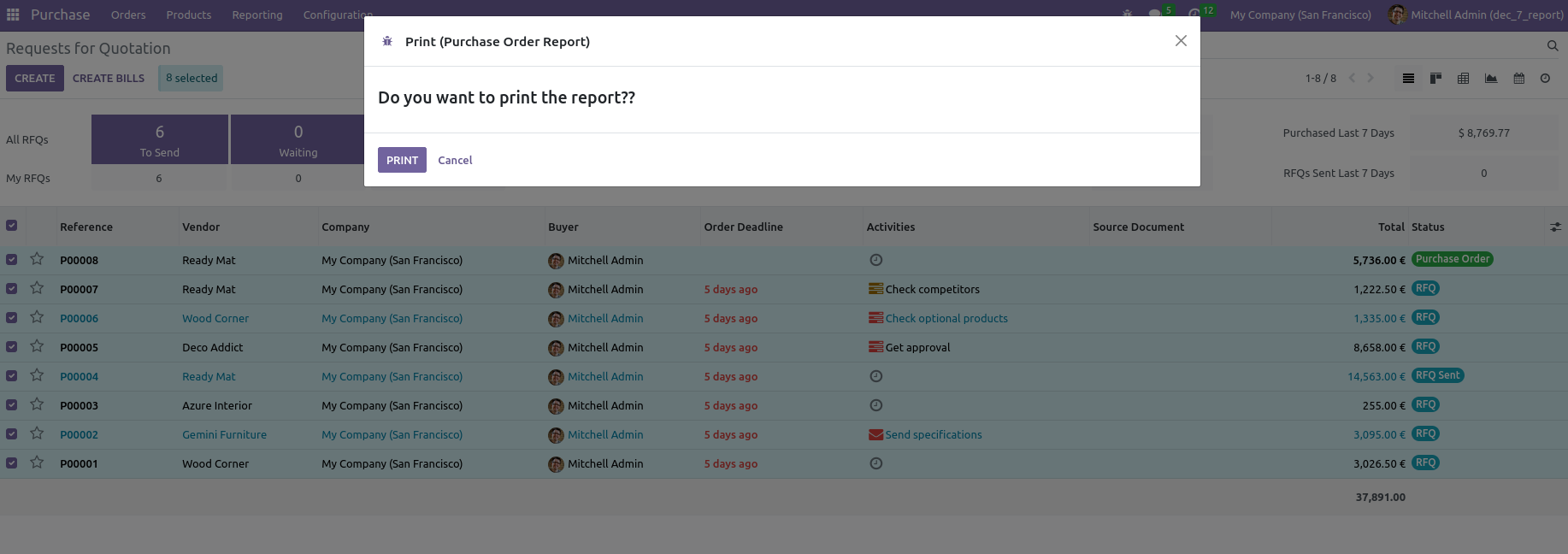The width and height of the screenshot is (1568, 554).
Task: Open activity view clock icon
Action: 1545,79
